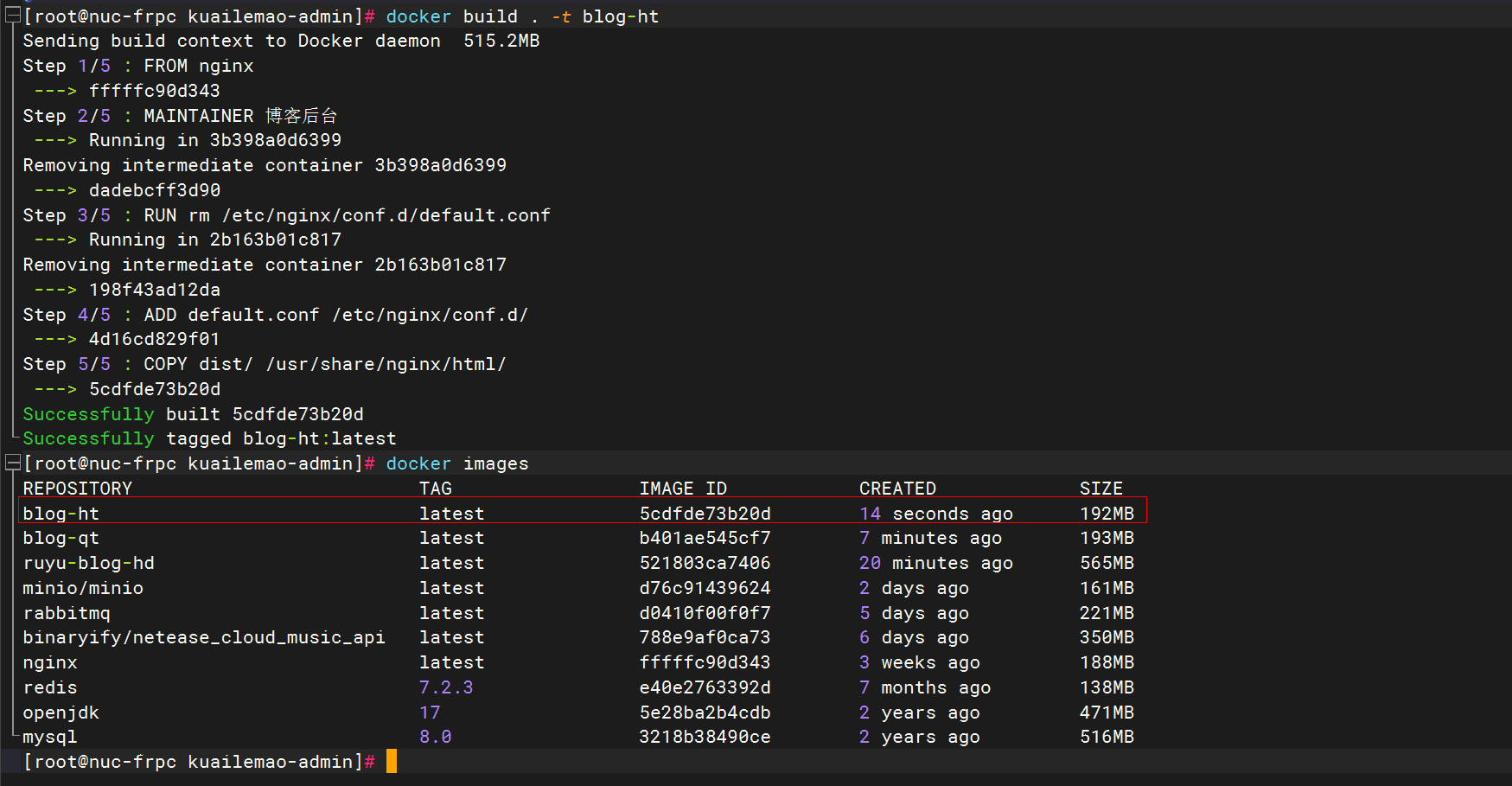Click the 'minio/minio' repository name
The image size is (1512, 786).
(83, 588)
